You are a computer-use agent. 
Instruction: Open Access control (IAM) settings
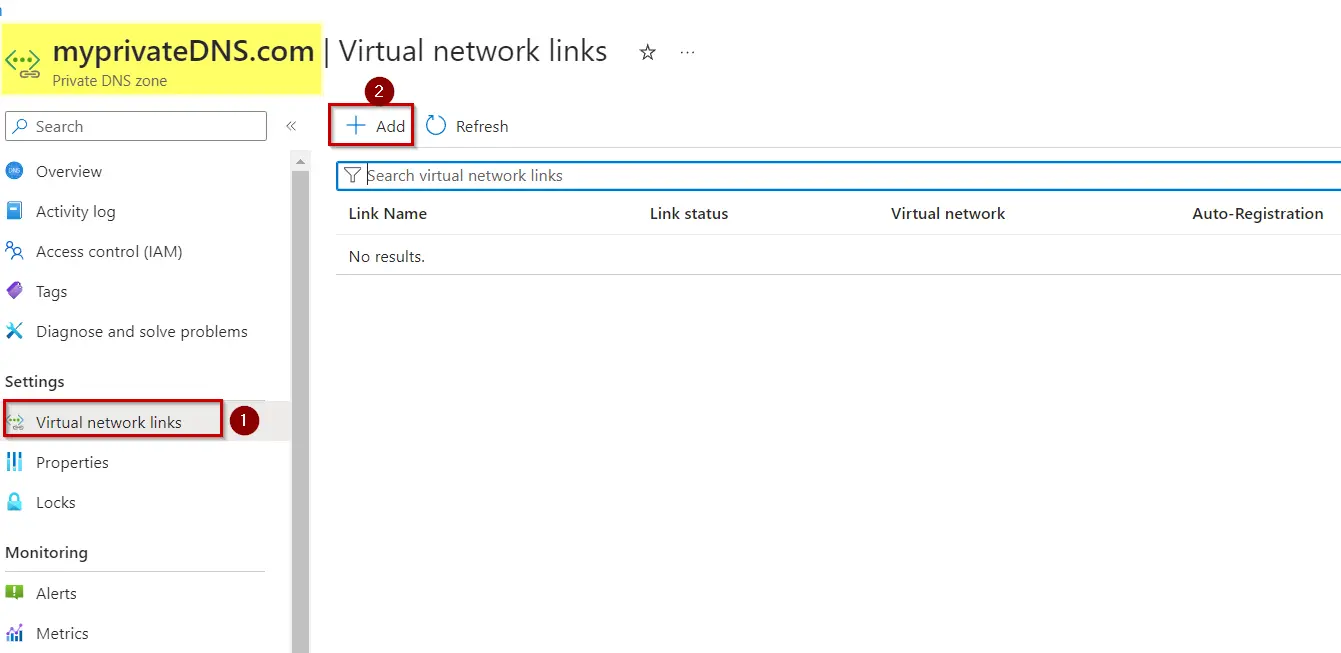click(x=108, y=251)
